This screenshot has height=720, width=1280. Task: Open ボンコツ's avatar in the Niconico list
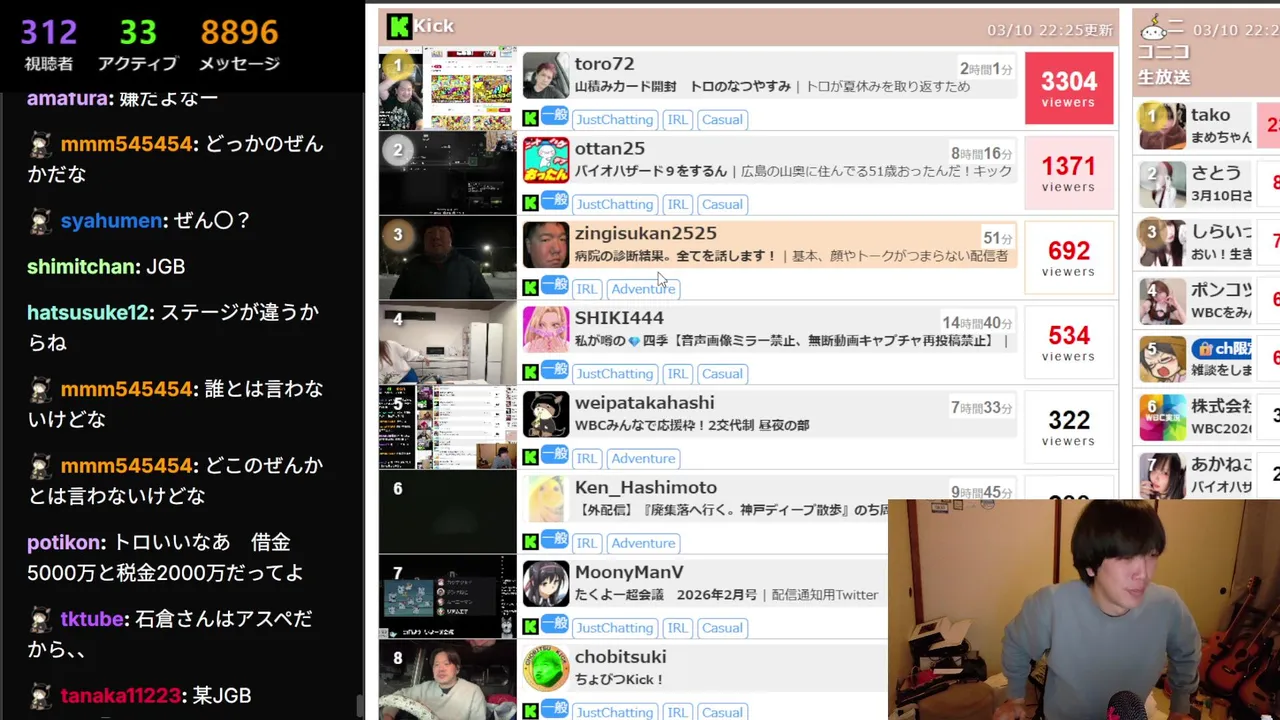[1162, 299]
